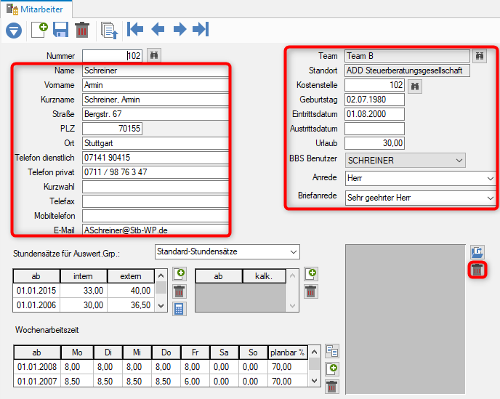Delete the kalk. rate entry
This screenshot has width=500, height=399.
tap(311, 292)
